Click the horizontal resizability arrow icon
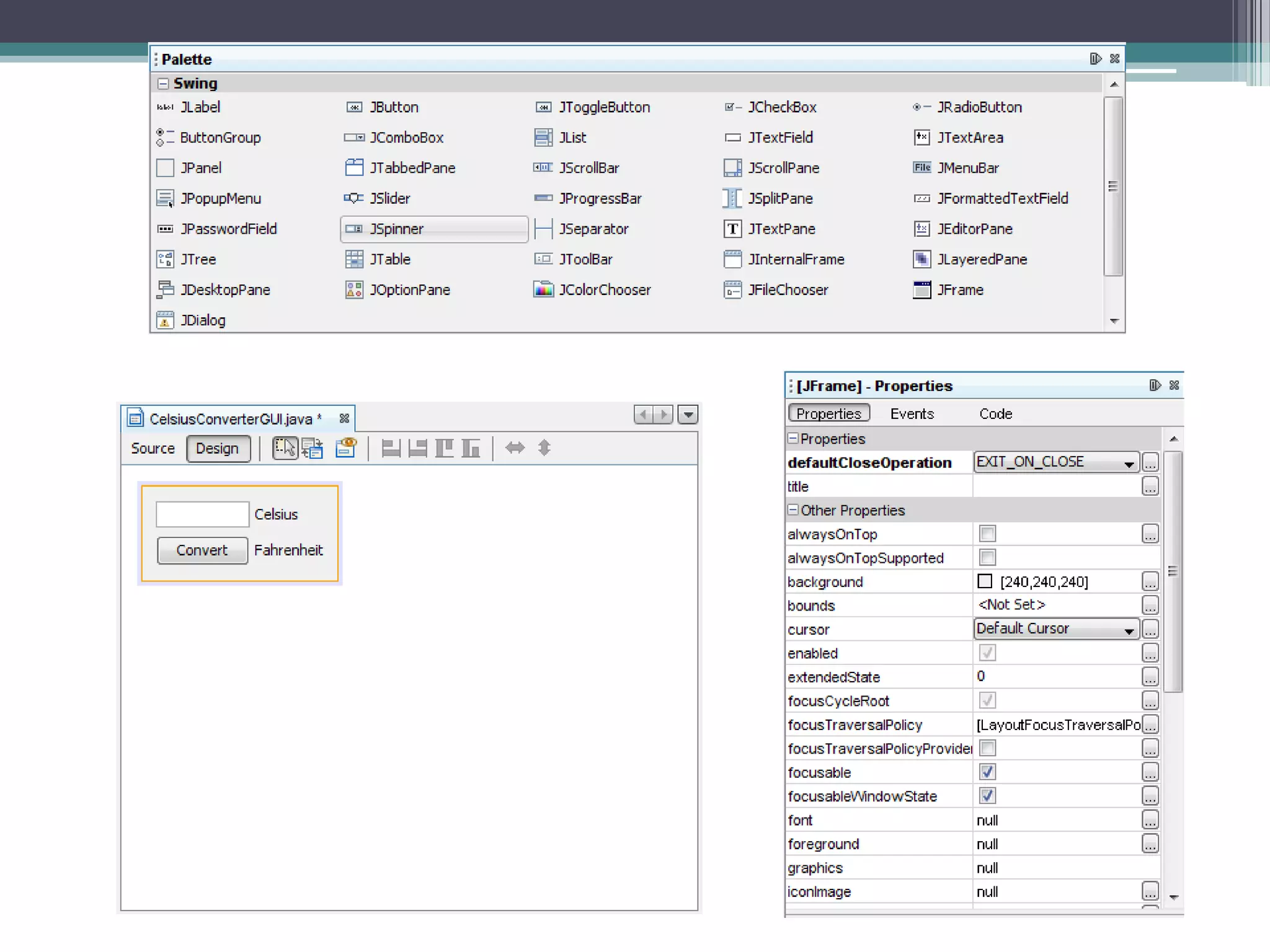The image size is (1270, 952). [x=515, y=448]
